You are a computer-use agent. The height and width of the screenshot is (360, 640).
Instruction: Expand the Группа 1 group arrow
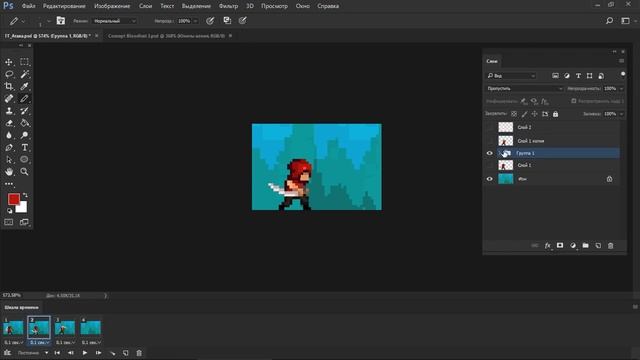[x=499, y=153]
